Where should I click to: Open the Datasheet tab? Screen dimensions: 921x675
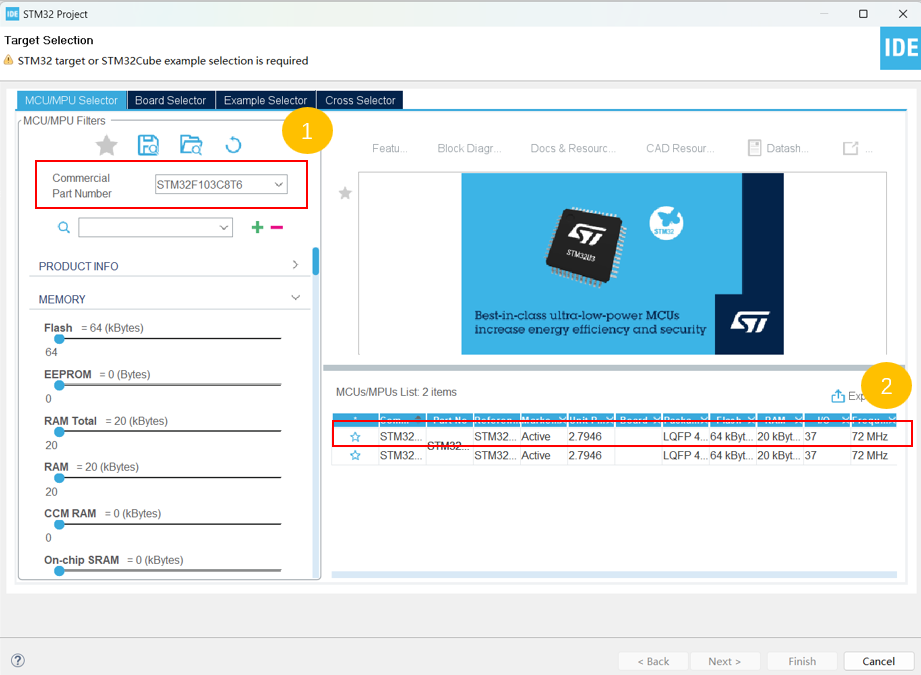[778, 149]
